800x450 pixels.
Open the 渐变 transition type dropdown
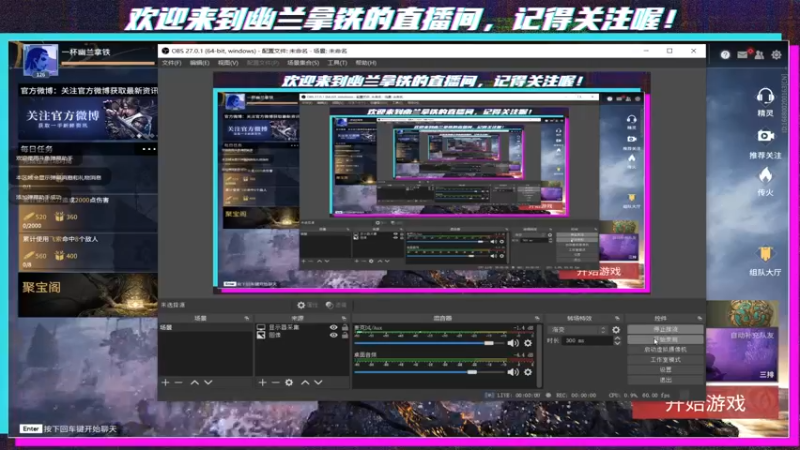pos(578,330)
